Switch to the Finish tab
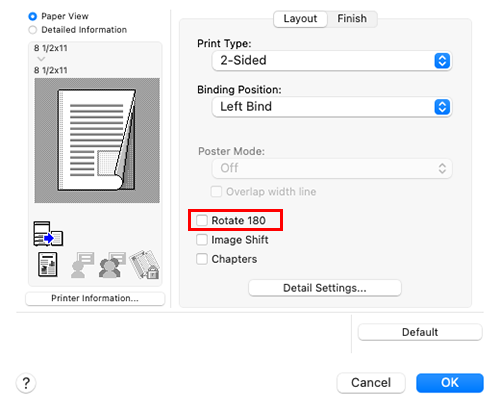Viewport: 500px width, 409px height. point(352,19)
